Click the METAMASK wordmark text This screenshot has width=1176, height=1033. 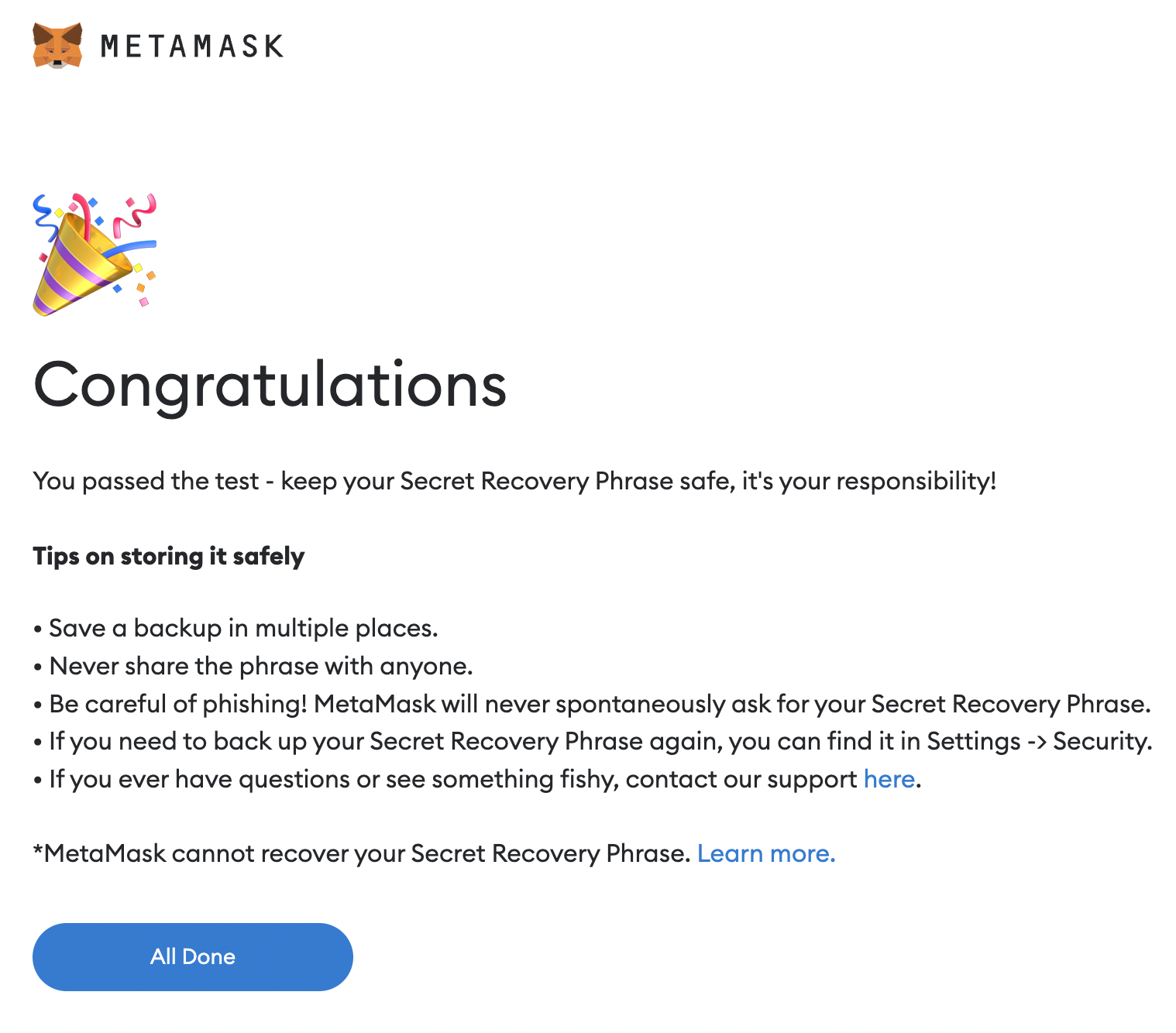pos(192,46)
